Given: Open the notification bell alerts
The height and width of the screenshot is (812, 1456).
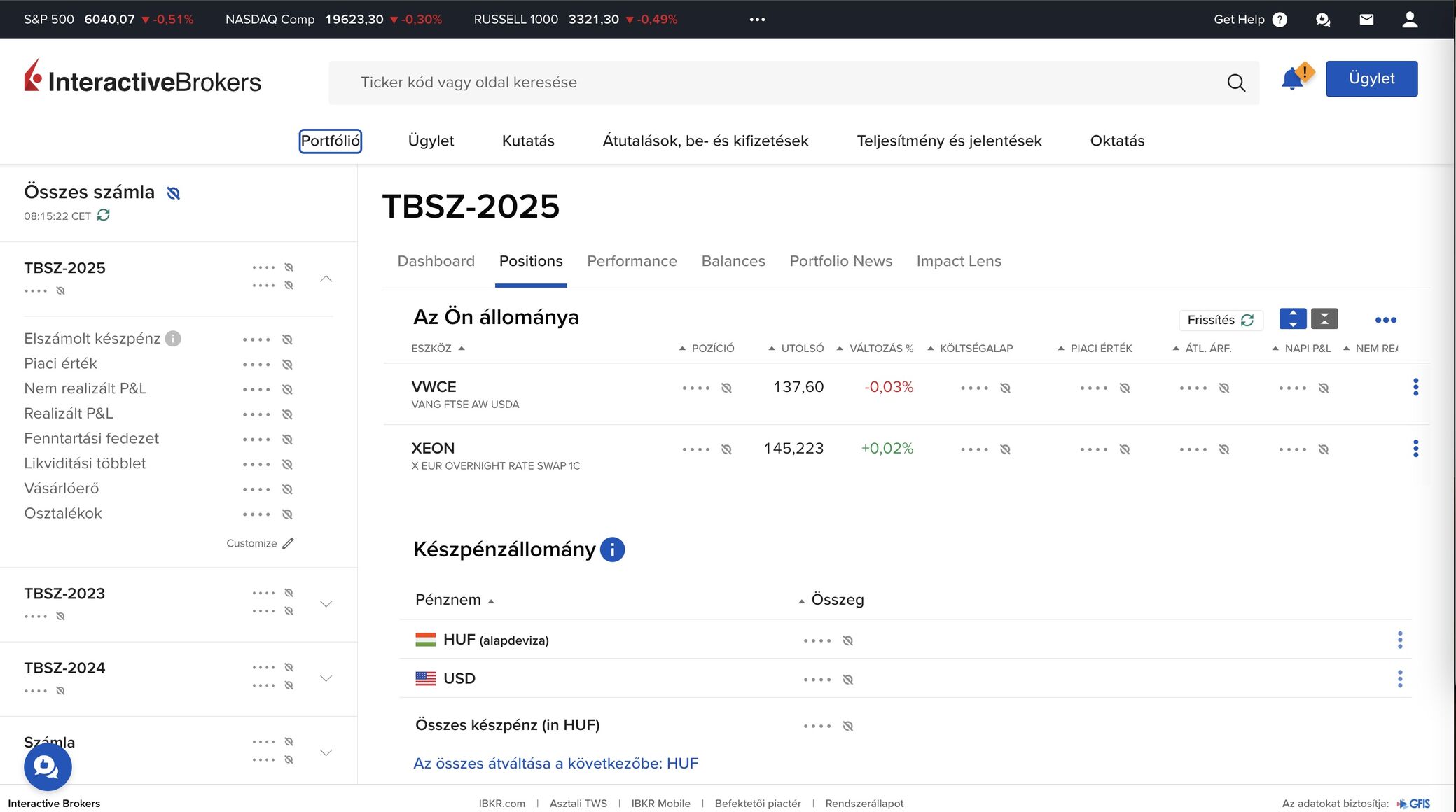Looking at the screenshot, I should click(1293, 78).
